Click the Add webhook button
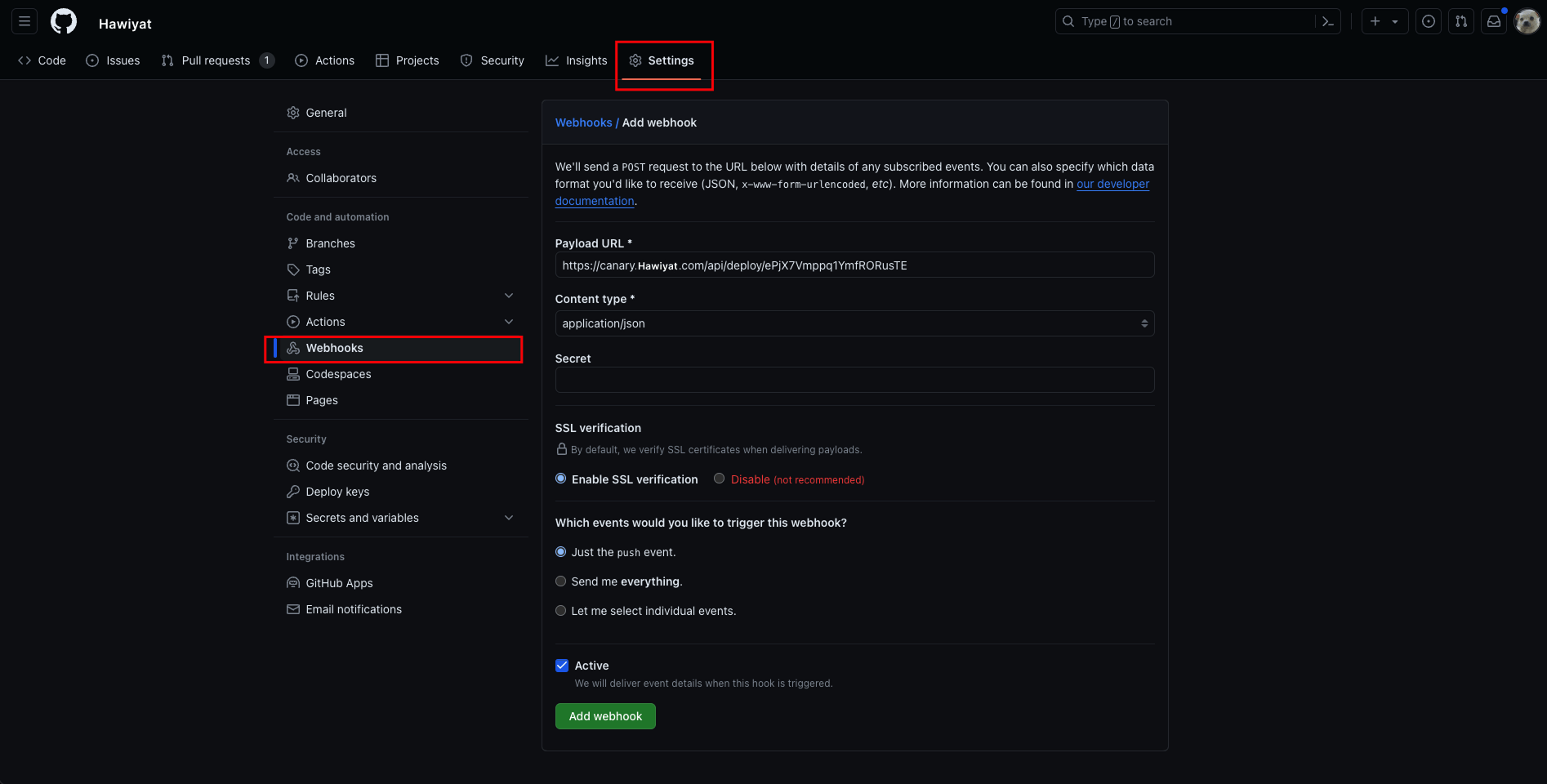This screenshot has width=1547, height=784. click(x=604, y=716)
